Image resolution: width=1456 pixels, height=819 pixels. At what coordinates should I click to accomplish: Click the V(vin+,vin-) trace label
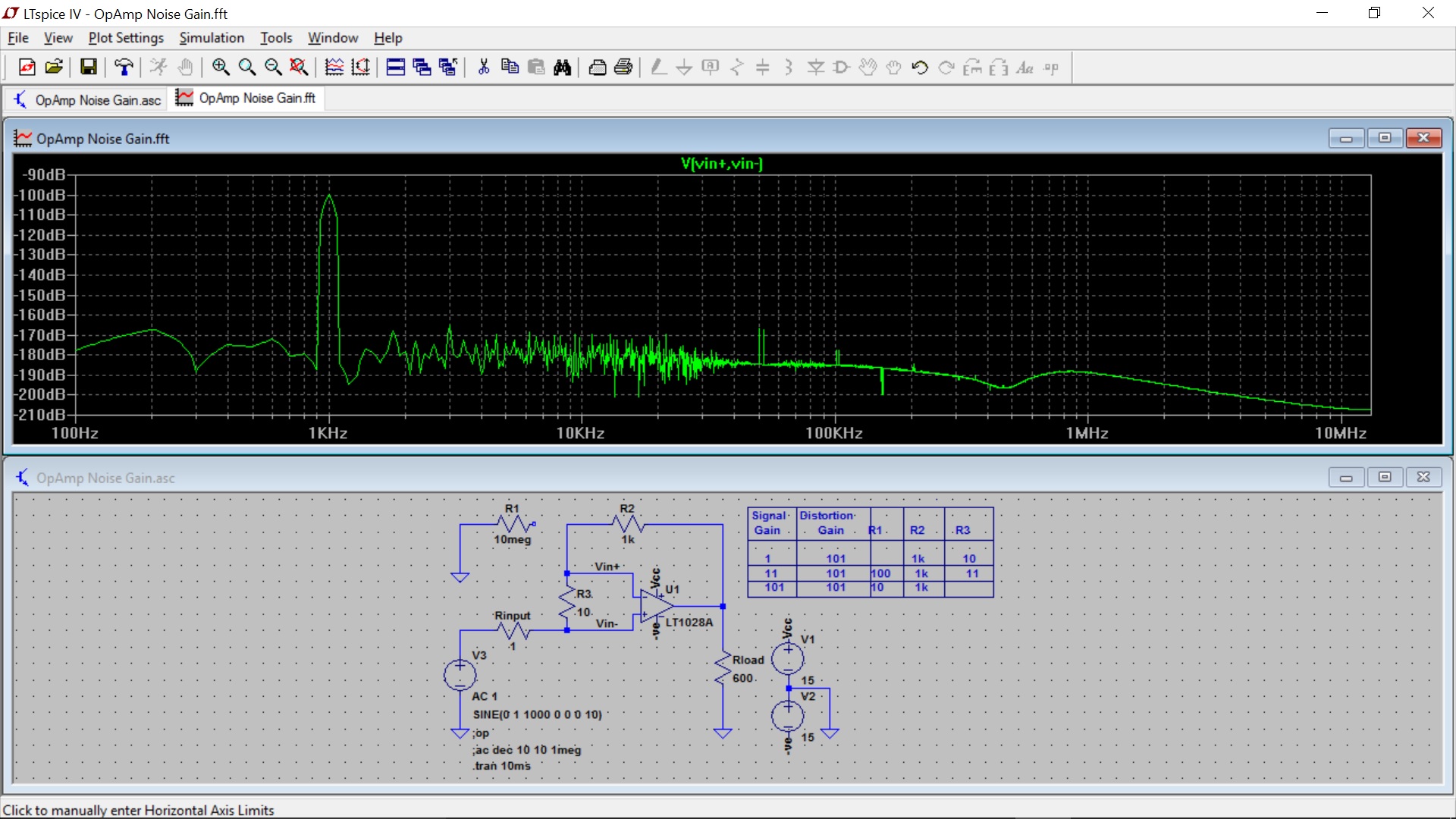point(722,164)
